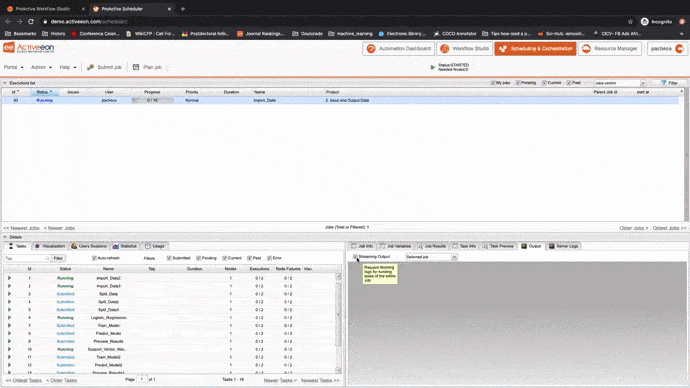Toggle the Auto-refresh checkbox
690x388 pixels.
point(94,258)
